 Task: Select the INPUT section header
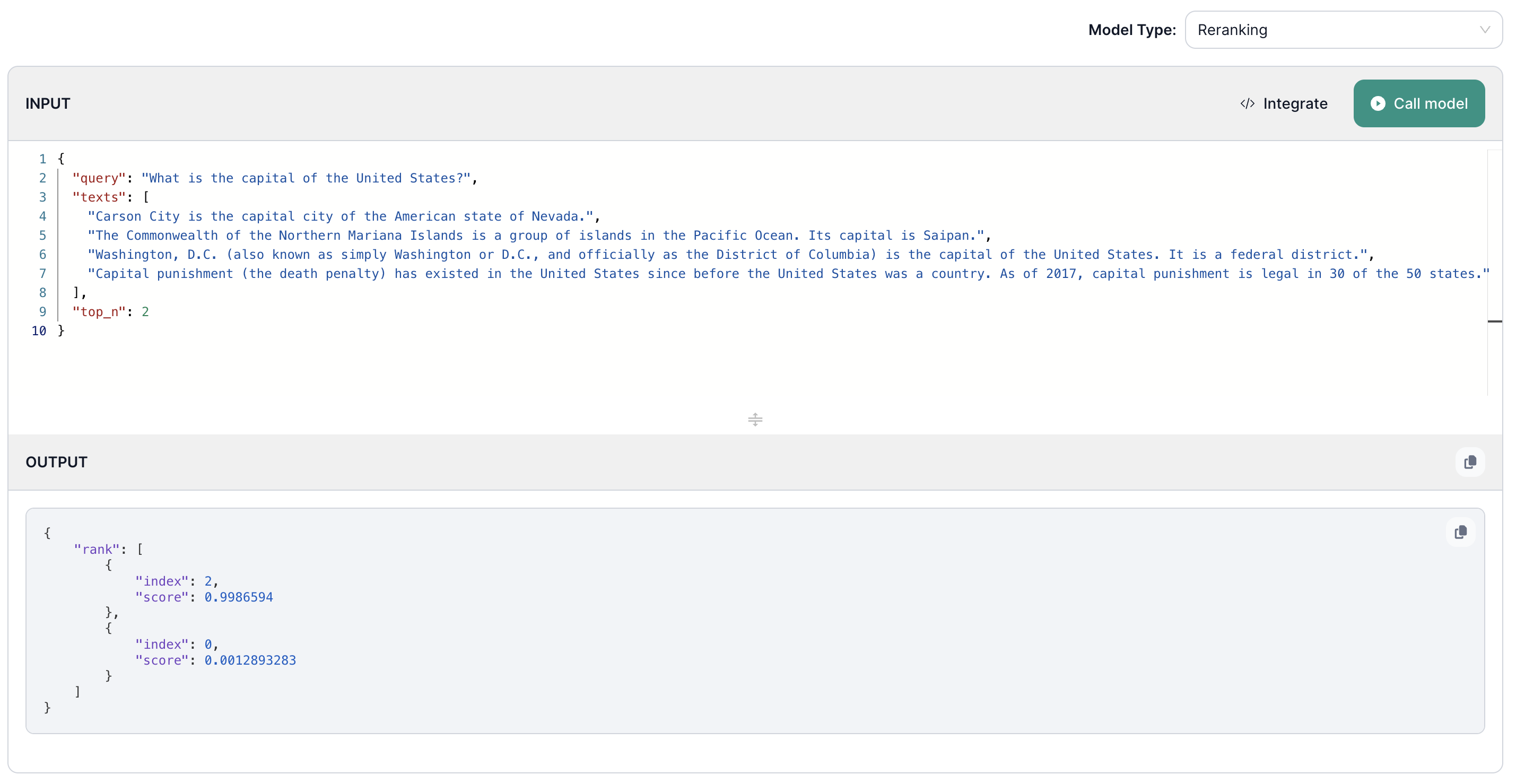click(47, 103)
